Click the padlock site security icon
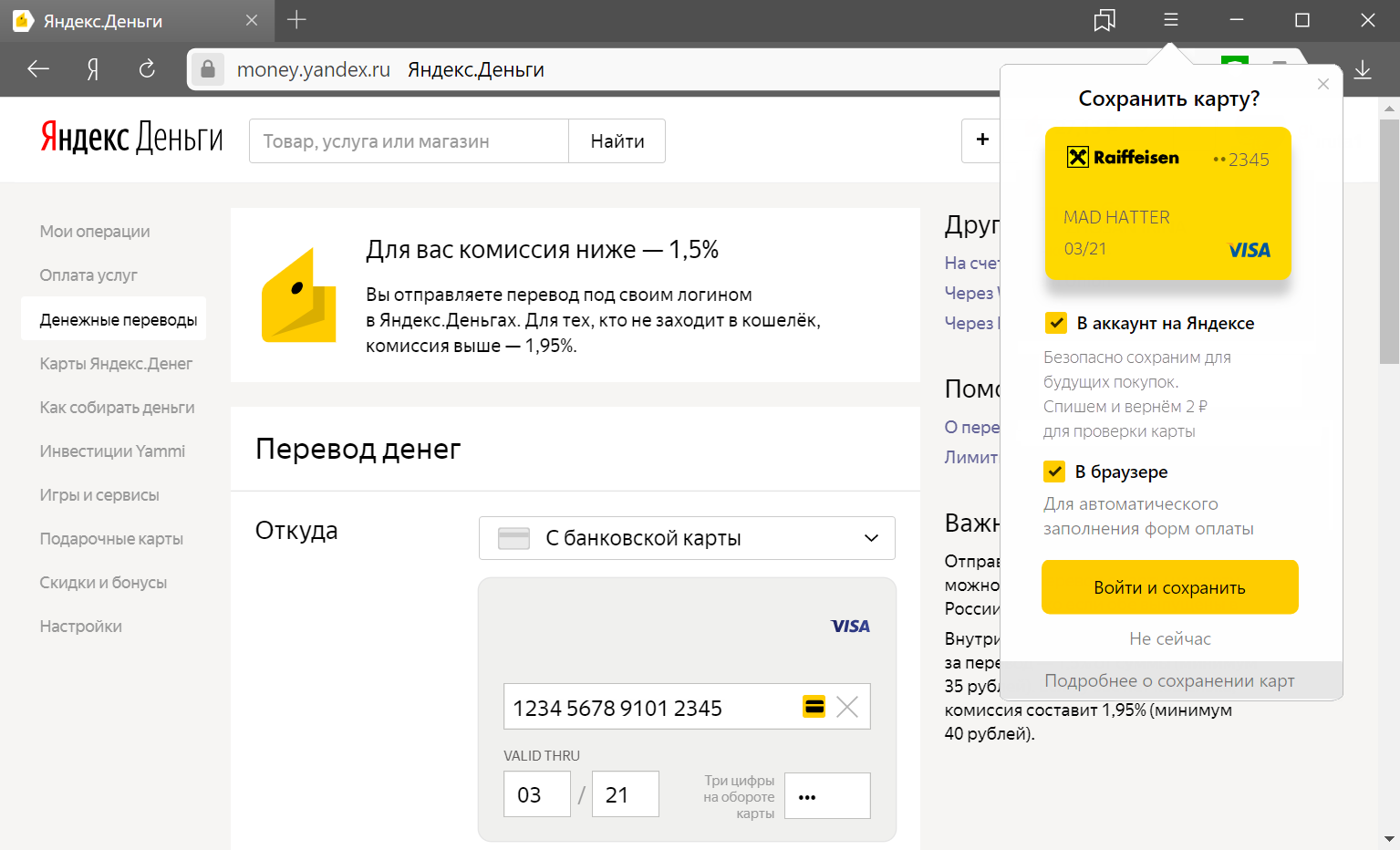 click(x=208, y=69)
